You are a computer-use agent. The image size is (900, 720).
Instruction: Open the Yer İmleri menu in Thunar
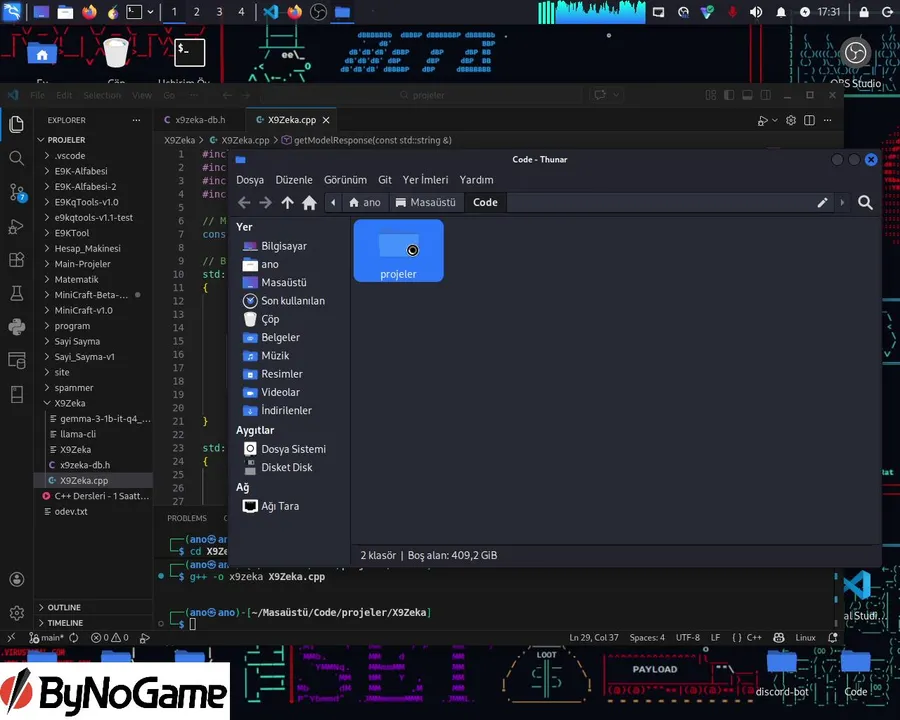[425, 180]
